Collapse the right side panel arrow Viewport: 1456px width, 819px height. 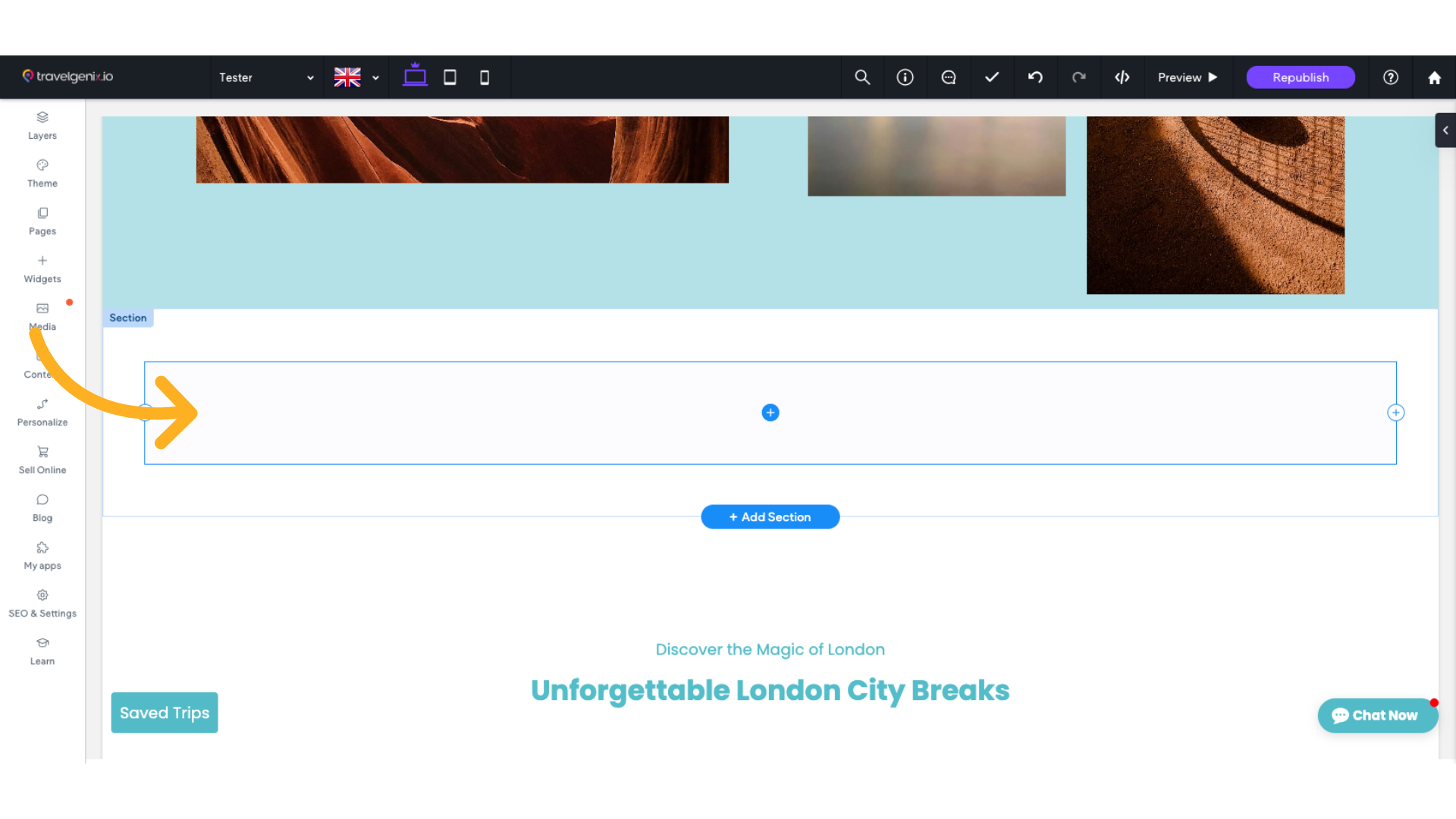coord(1445,130)
